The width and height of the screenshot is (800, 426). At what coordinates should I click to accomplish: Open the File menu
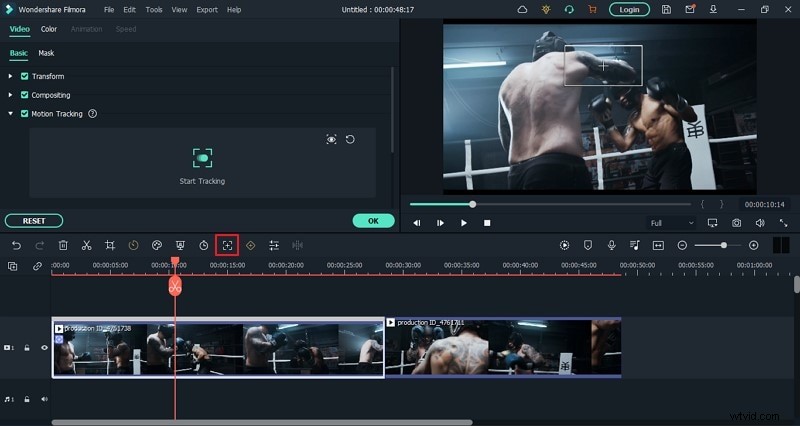click(109, 10)
